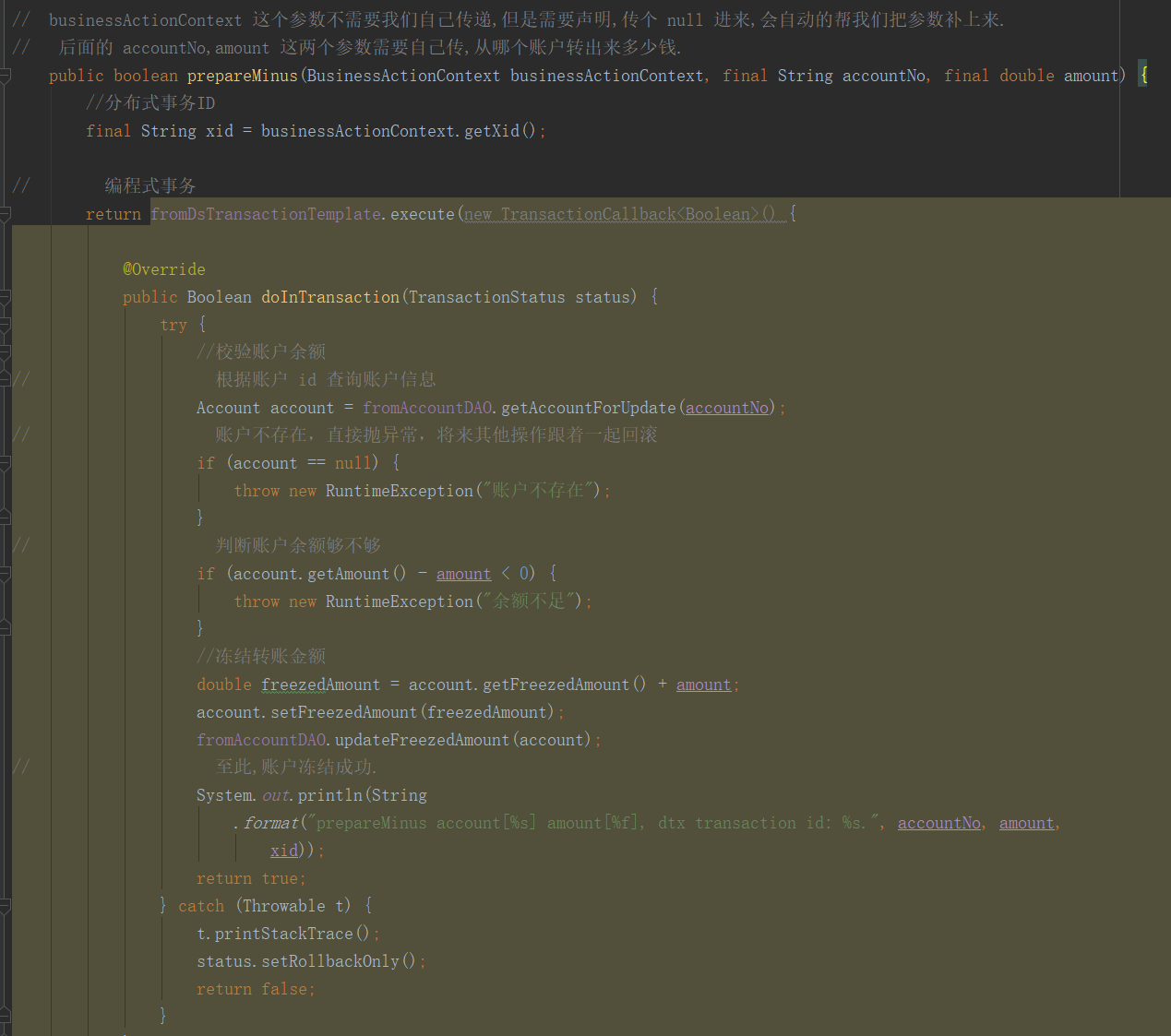Click t.printStackTrace() call
Viewport: 1171px width, 1036px height.
point(282,934)
